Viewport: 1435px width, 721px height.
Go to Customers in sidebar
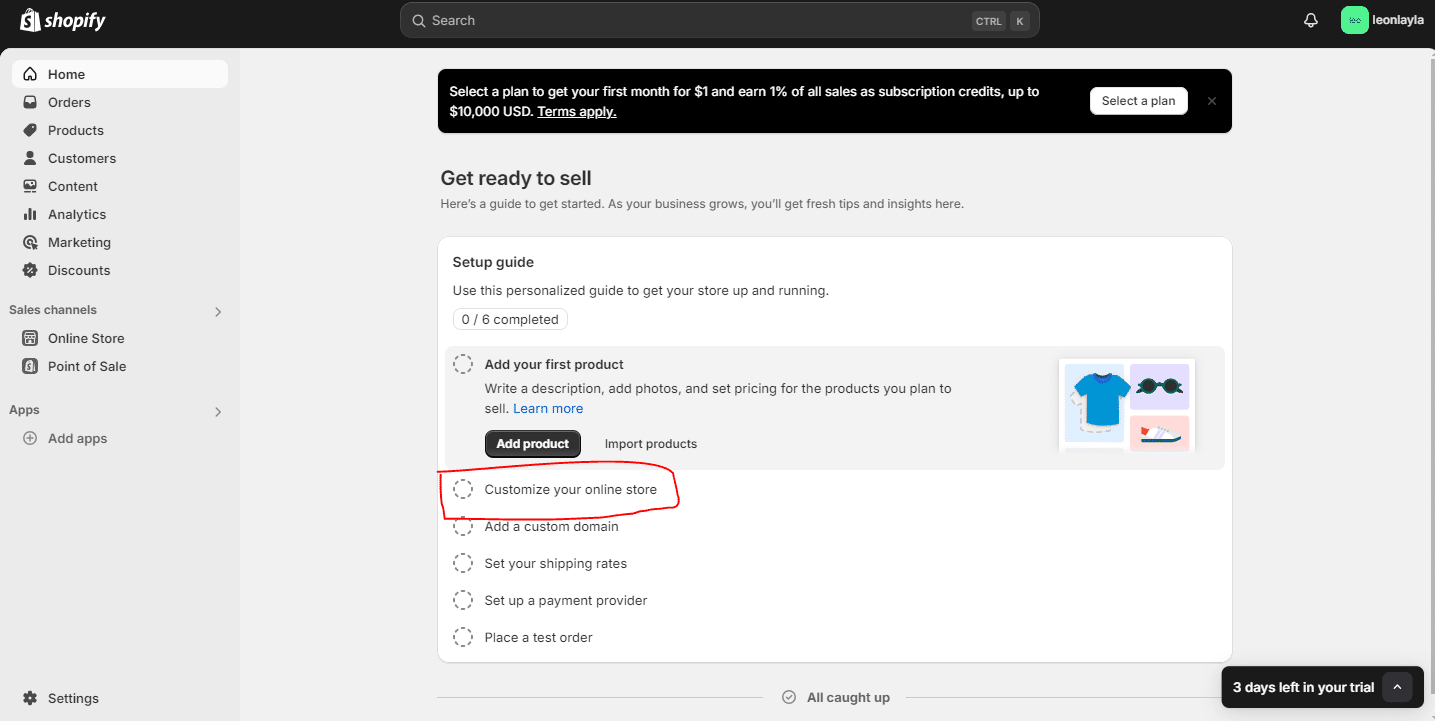click(x=81, y=158)
